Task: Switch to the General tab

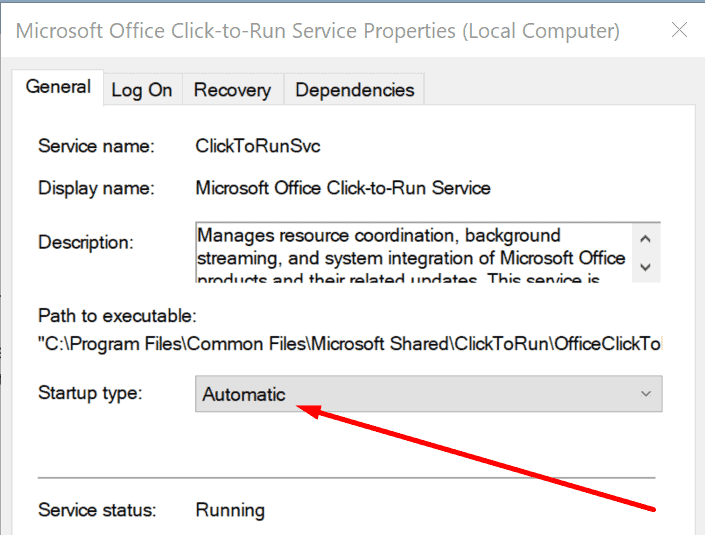Action: coord(58,87)
